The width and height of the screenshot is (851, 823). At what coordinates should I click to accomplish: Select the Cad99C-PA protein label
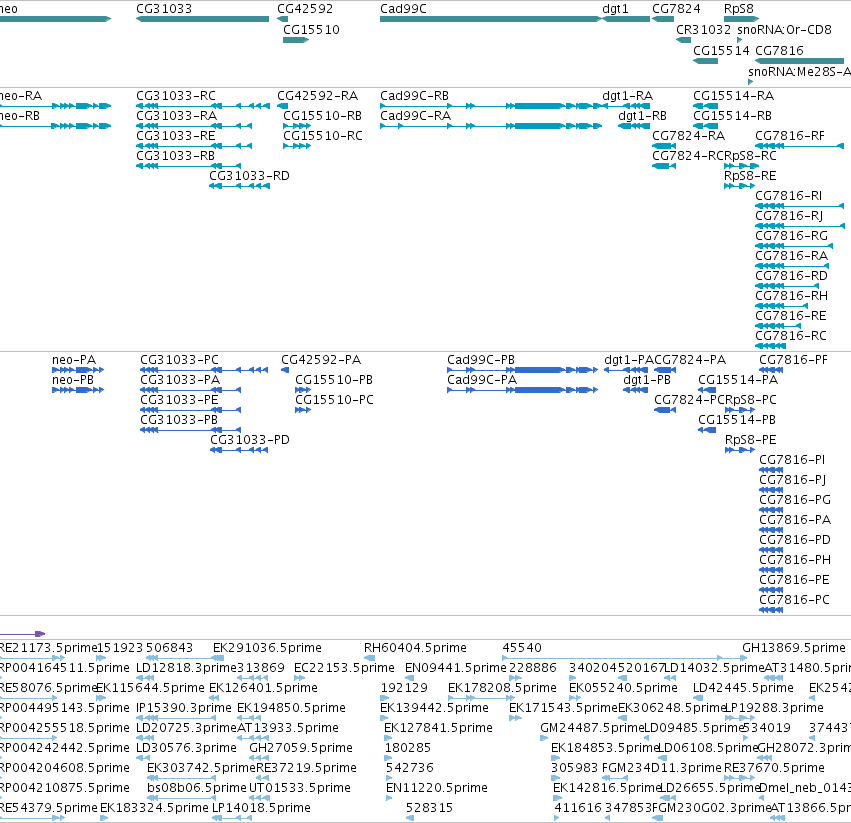482,379
